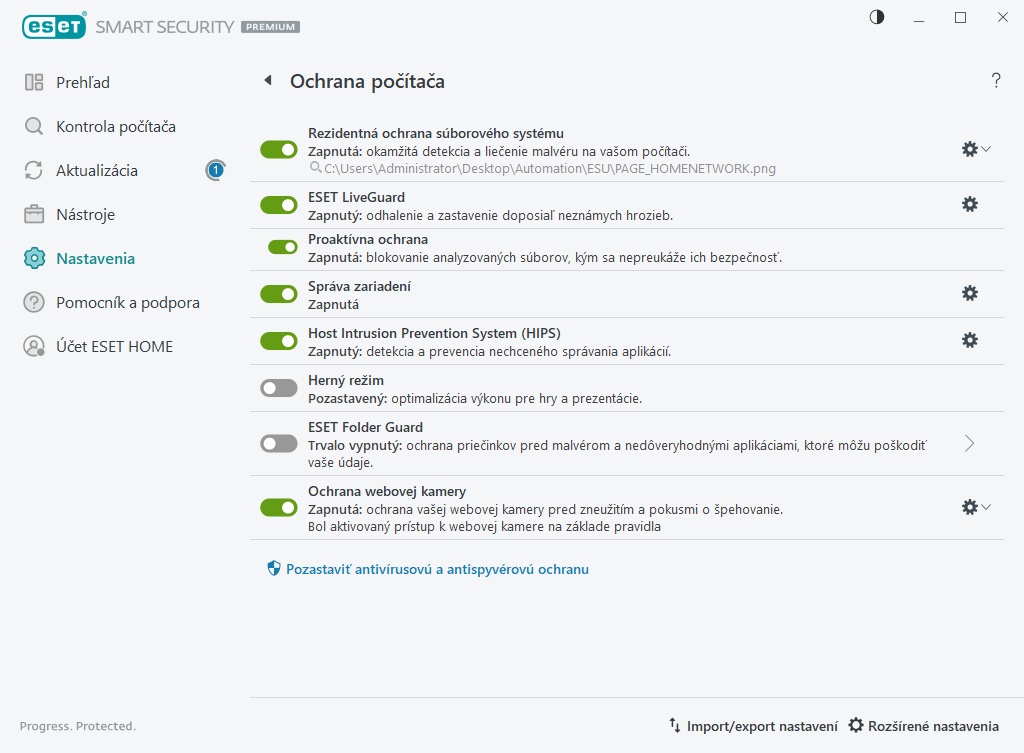Toggle the ESET Folder Guard switch
Screen dimensions: 1024x753
(x=279, y=443)
